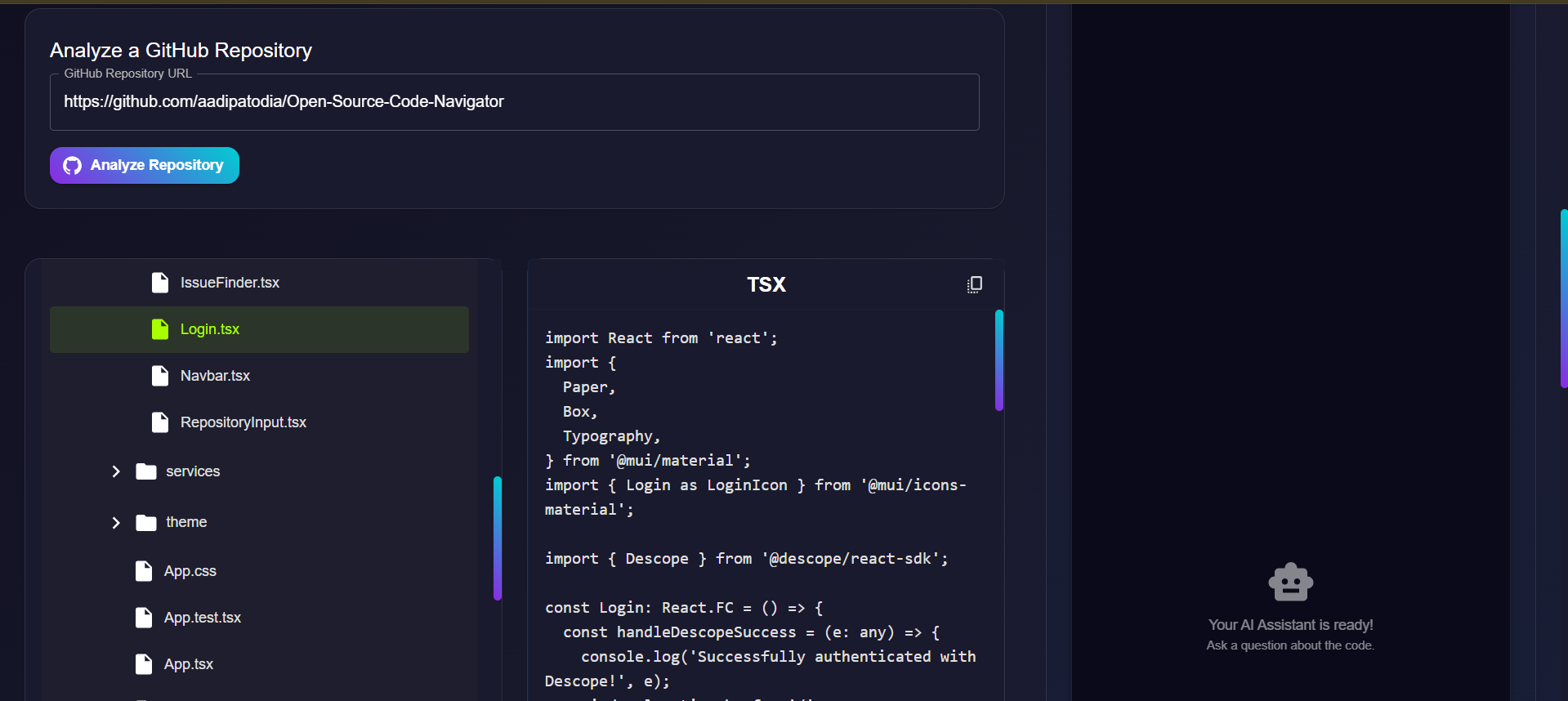Click the theme folder icon
Image resolution: width=1568 pixels, height=701 pixels.
[x=146, y=522]
